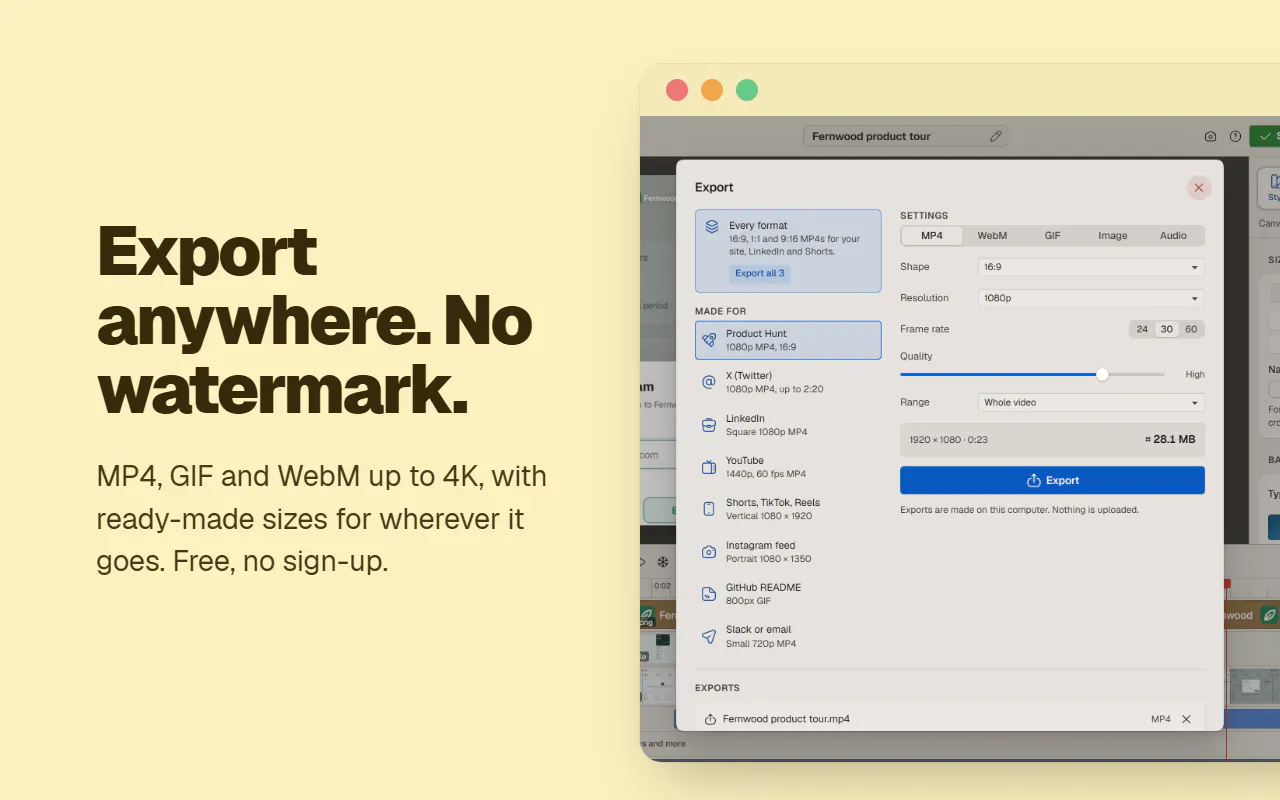This screenshot has height=800, width=1280.
Task: Switch to the MP4 format tab
Action: (x=932, y=236)
